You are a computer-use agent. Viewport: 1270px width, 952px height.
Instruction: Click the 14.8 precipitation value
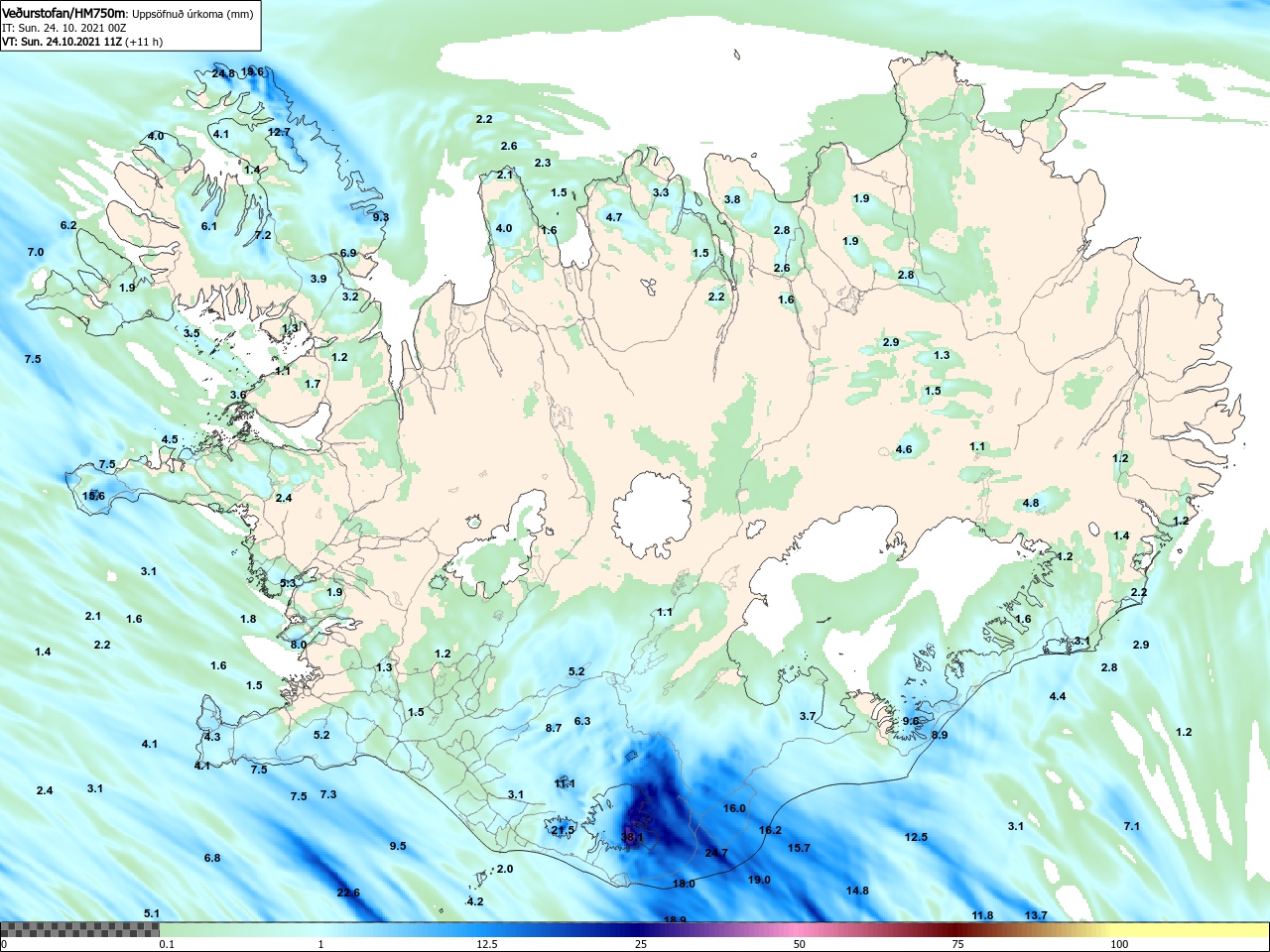pos(857,891)
